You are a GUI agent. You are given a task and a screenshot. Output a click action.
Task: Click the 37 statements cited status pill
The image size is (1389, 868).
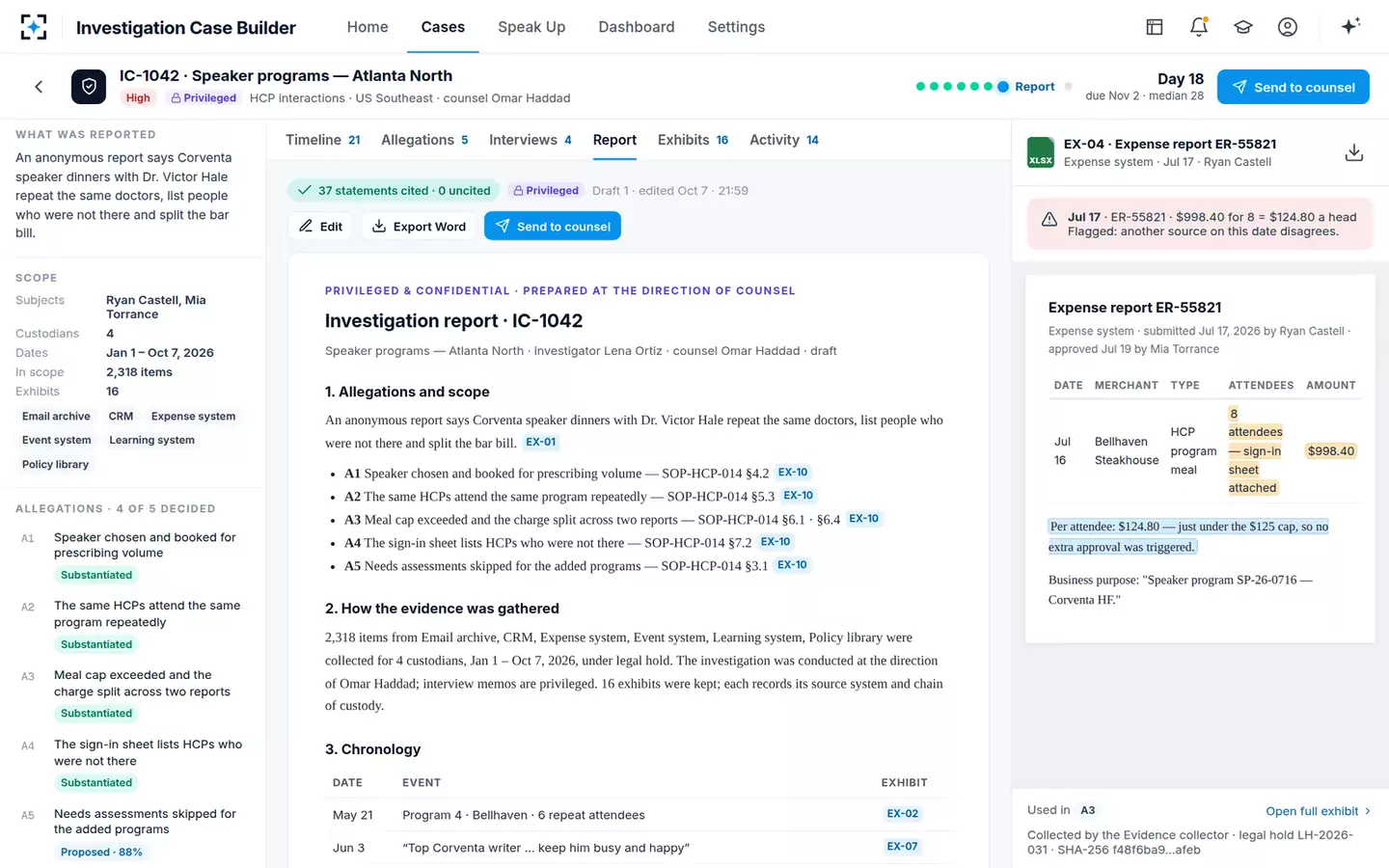[395, 190]
